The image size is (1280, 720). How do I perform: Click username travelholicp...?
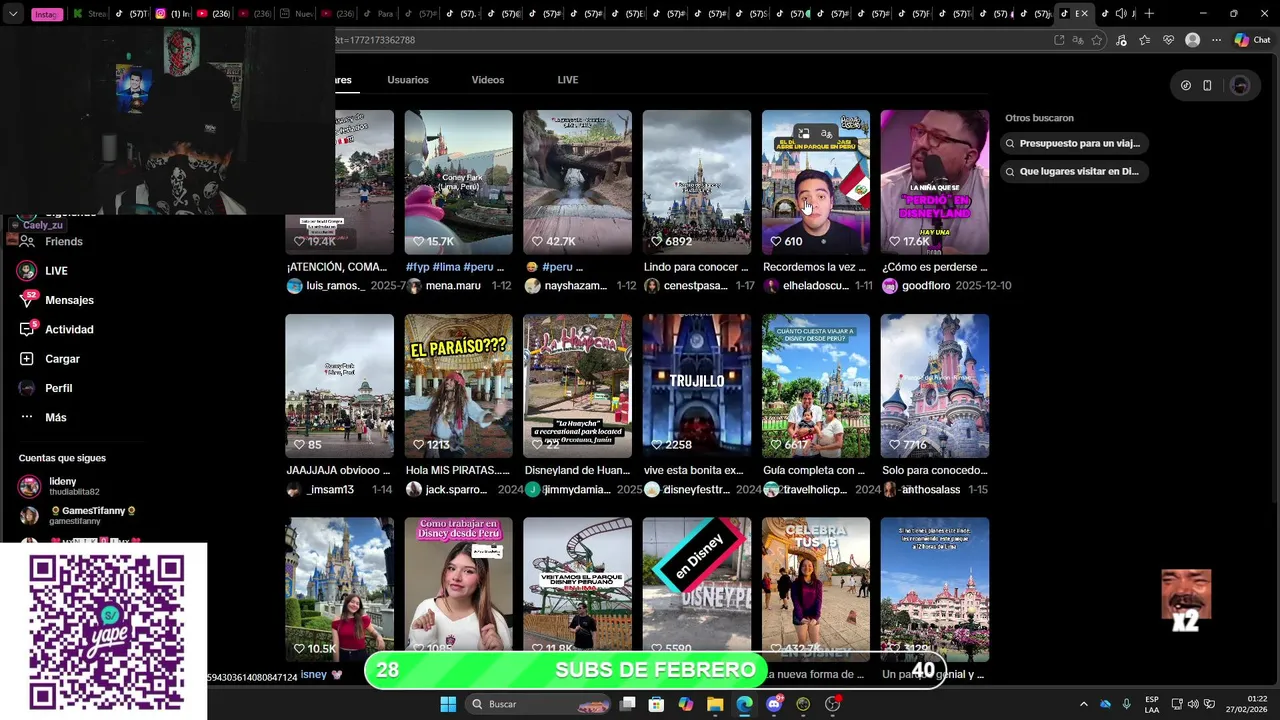815,490
